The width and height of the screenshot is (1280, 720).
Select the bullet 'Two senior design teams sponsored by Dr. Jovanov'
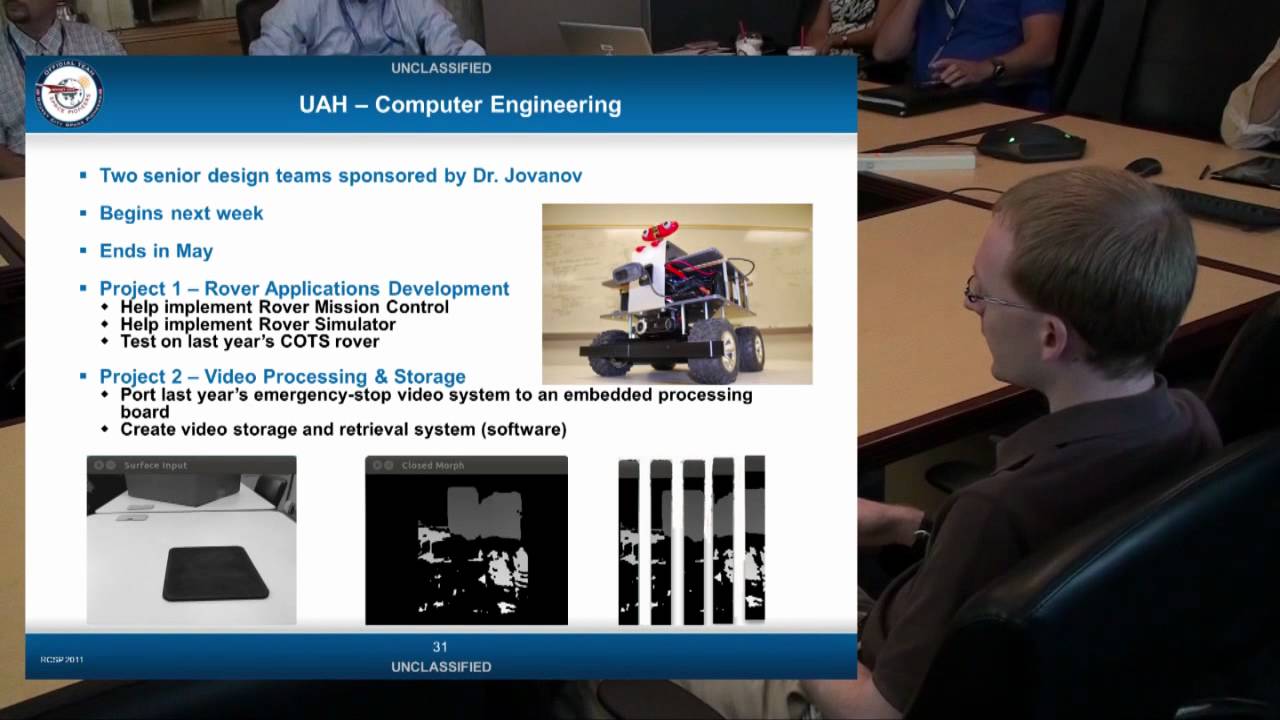point(340,176)
